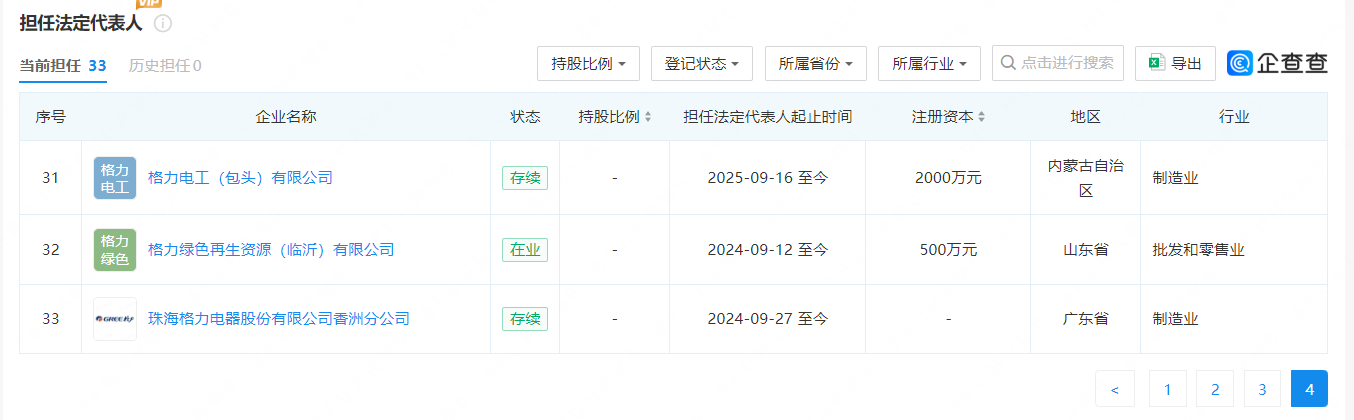Open the 登记状态 filter dropdown
The height and width of the screenshot is (420, 1354).
point(702,63)
